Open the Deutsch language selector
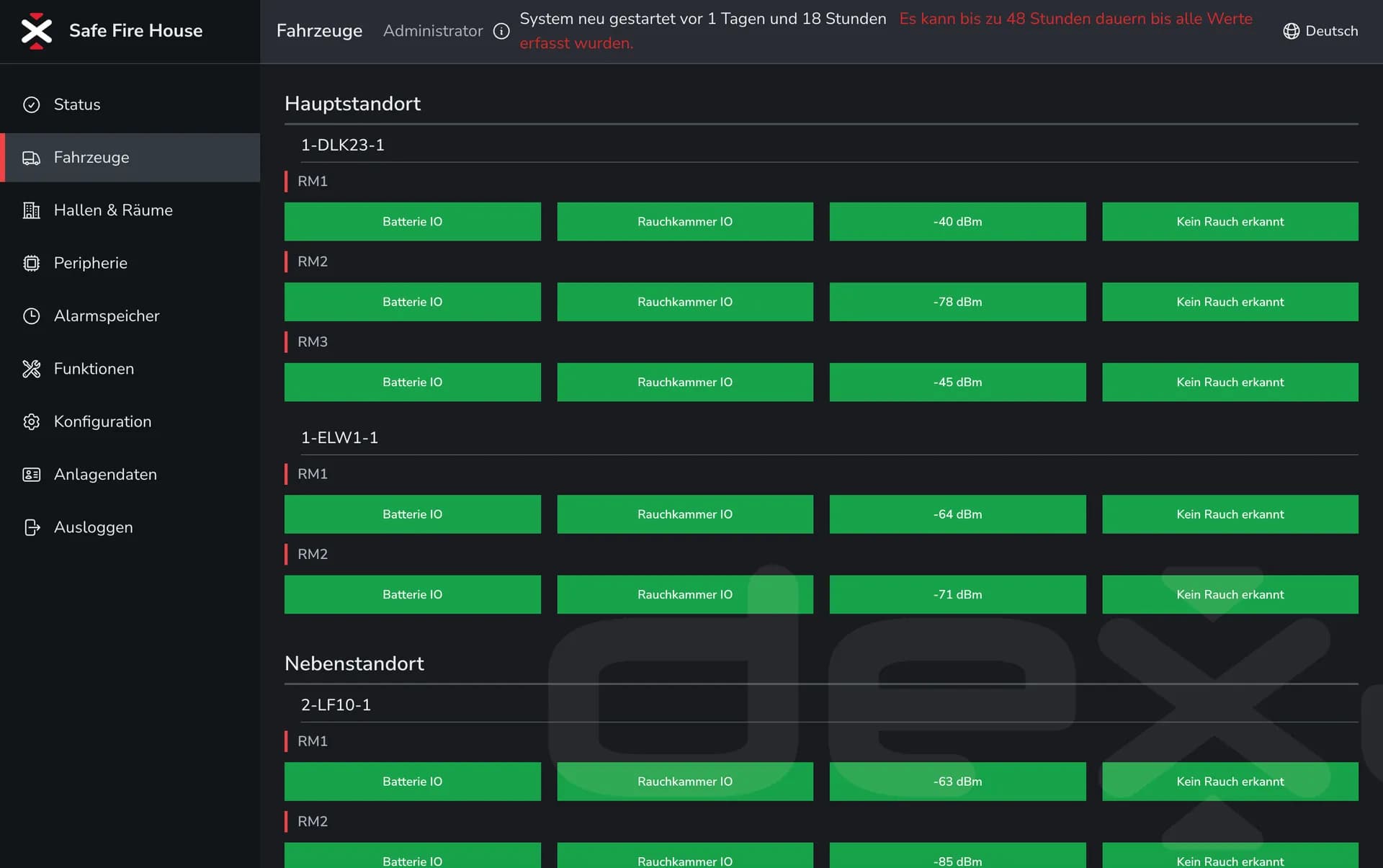The image size is (1383, 868). click(1330, 31)
